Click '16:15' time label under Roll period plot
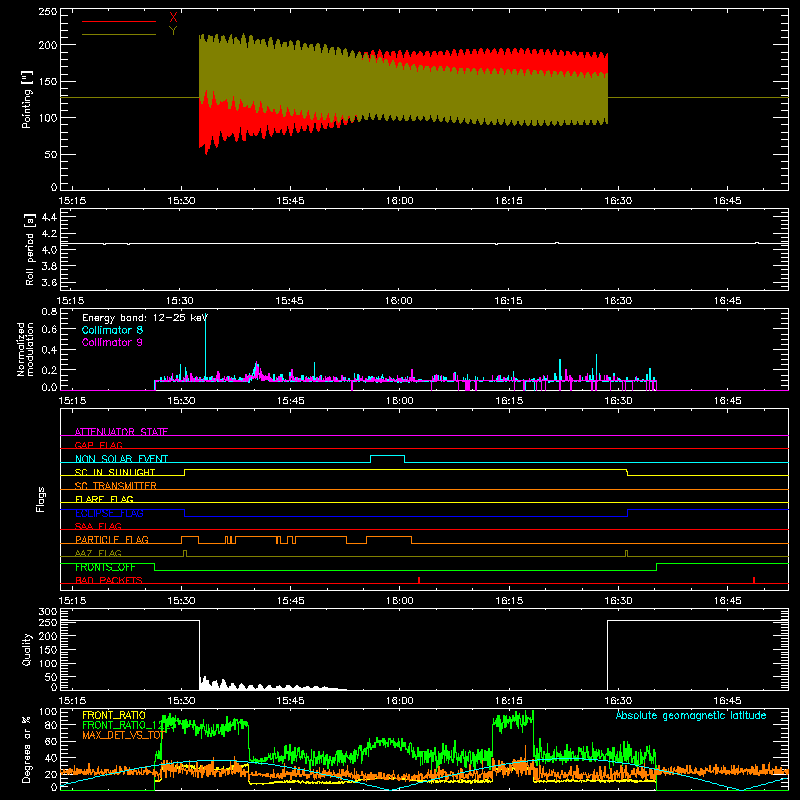This screenshot has height=800, width=800. tap(508, 301)
